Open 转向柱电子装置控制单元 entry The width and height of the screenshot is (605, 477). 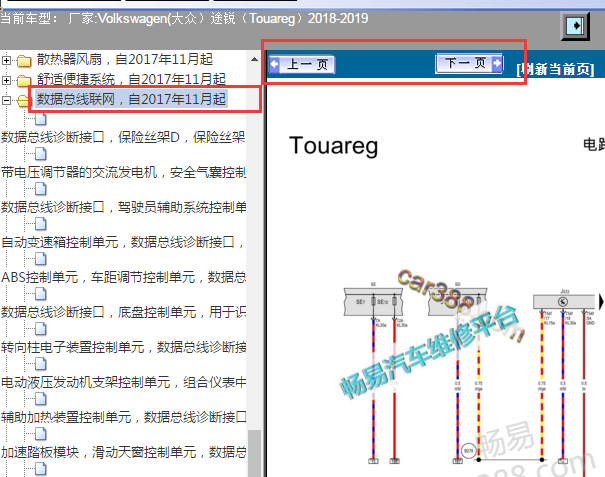123,347
